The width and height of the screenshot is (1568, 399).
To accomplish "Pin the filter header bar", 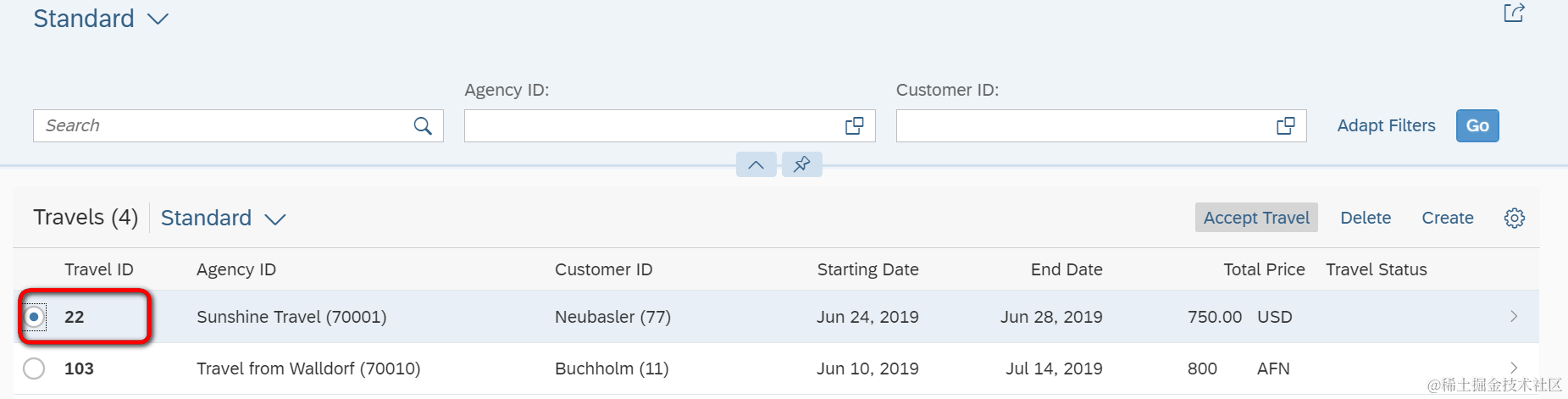I will click(801, 164).
